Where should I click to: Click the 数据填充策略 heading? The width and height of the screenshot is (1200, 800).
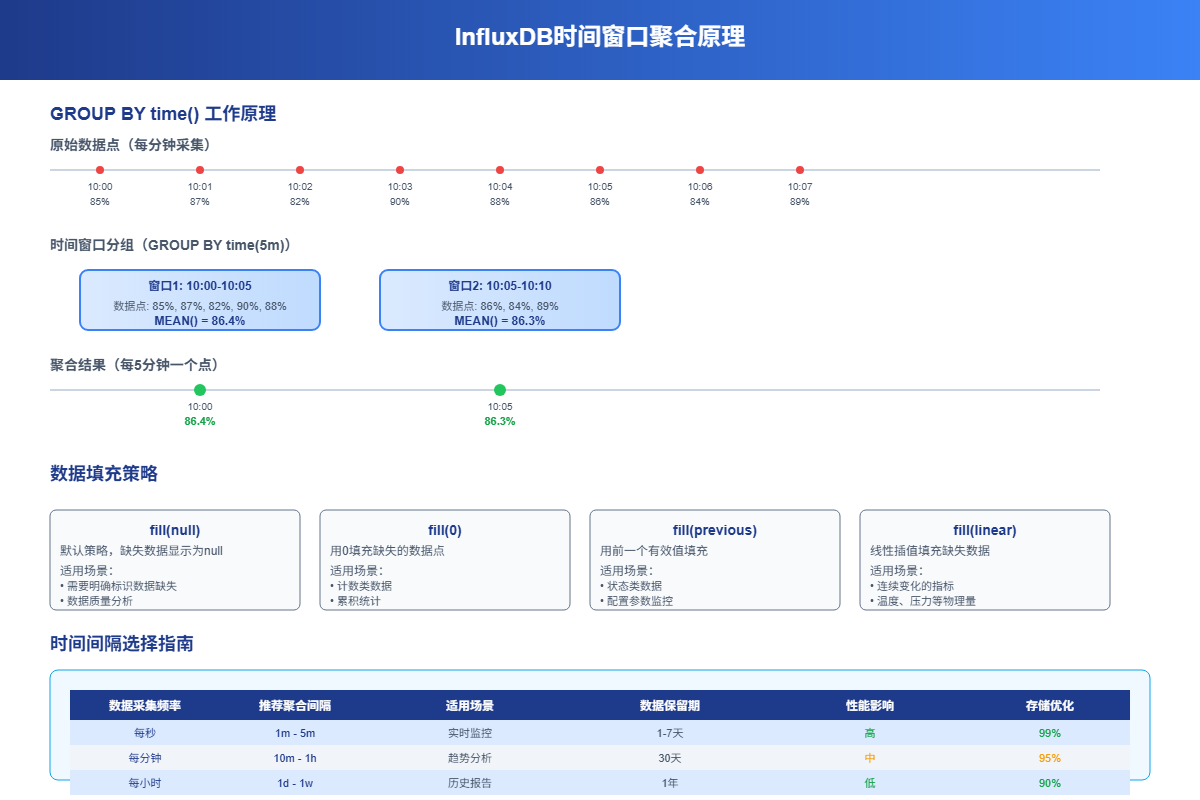coord(104,474)
